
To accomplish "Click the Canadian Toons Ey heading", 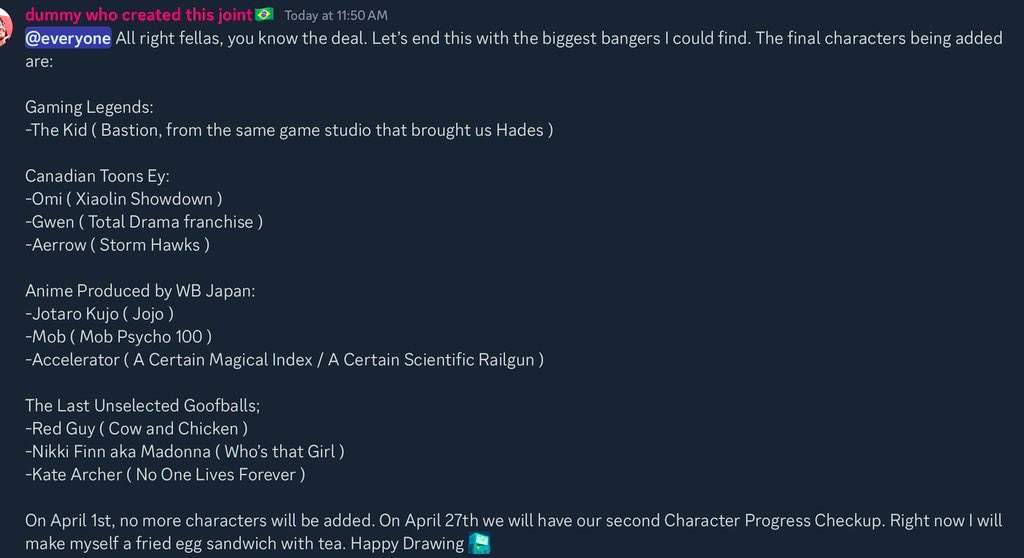I will pyautogui.click(x=97, y=176).
